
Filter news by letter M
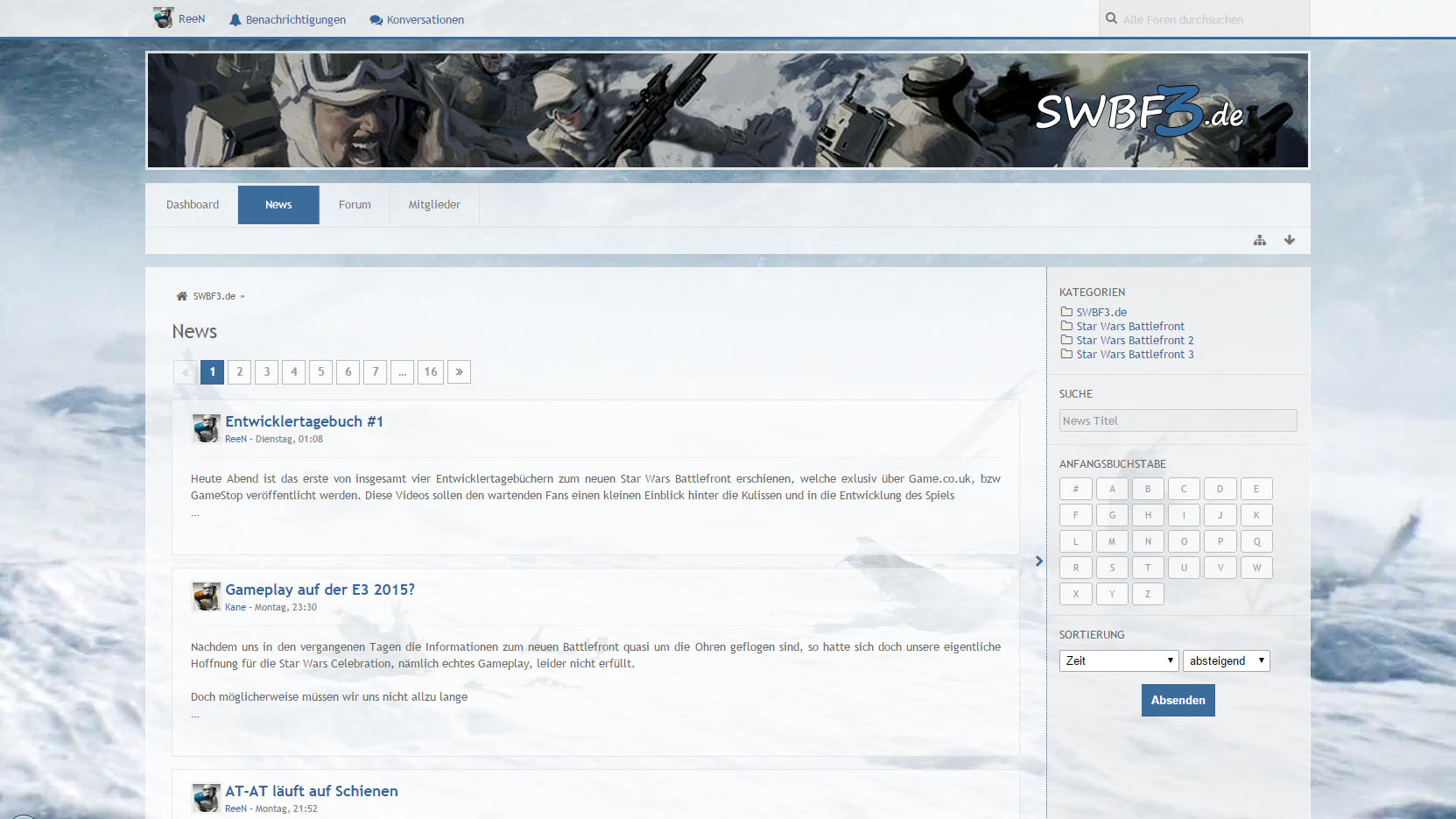(x=1112, y=541)
